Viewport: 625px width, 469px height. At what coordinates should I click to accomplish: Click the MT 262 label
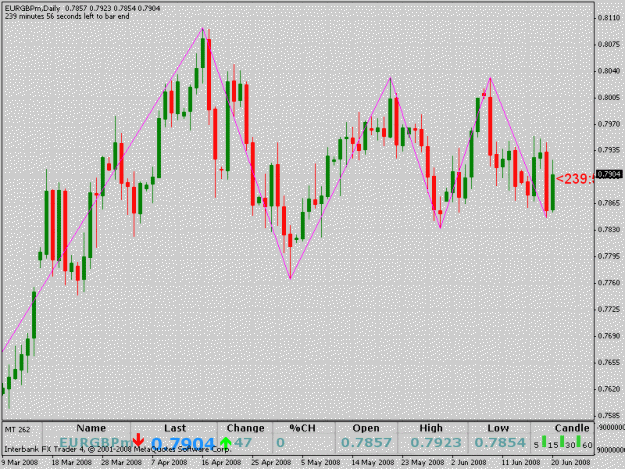[x=18, y=430]
